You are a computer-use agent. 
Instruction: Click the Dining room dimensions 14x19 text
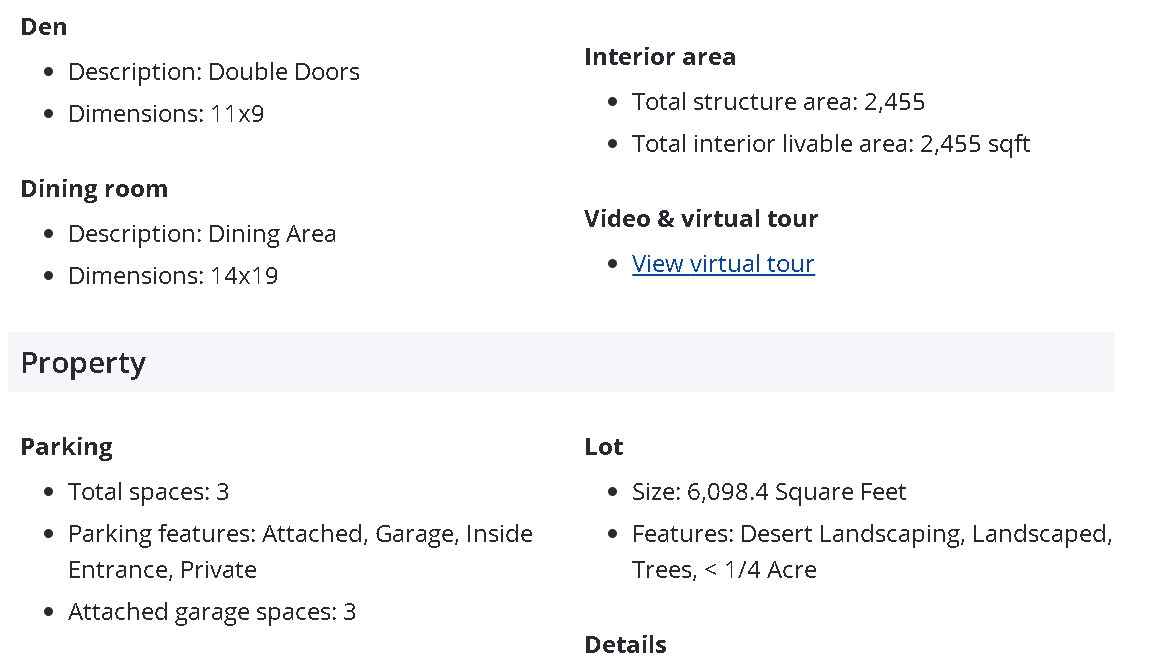click(172, 276)
